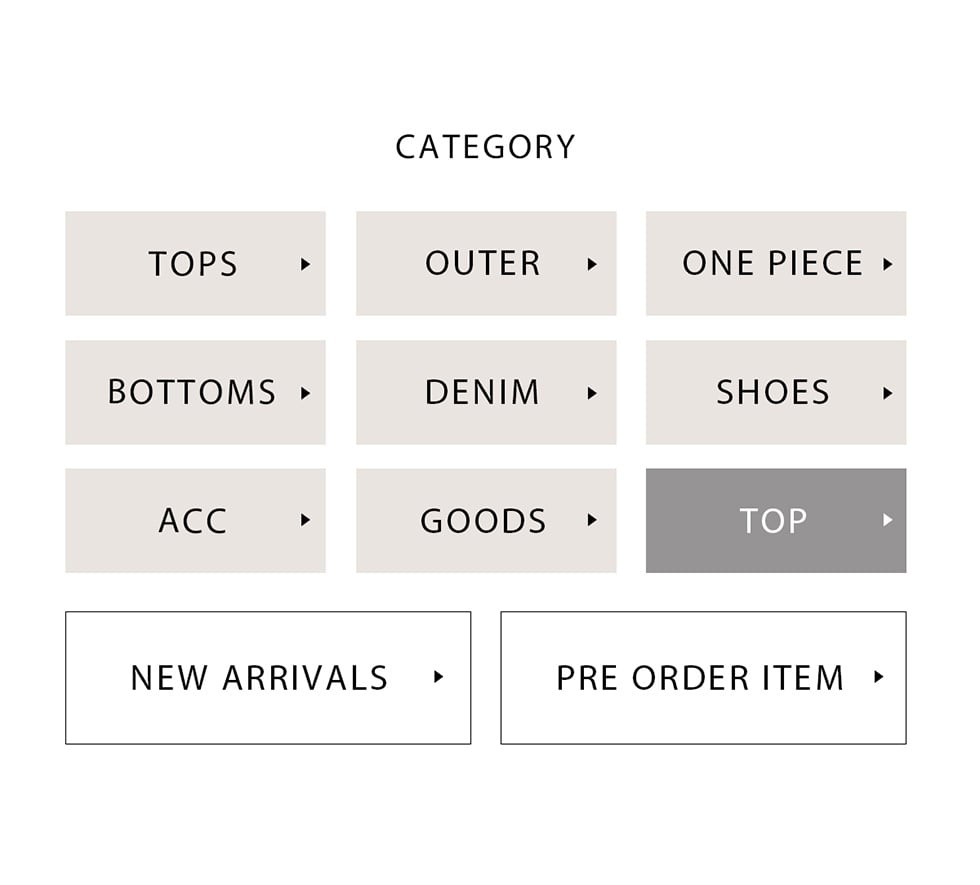Go to the SHOES category
Viewport: 980px width, 885px height.
tap(773, 393)
